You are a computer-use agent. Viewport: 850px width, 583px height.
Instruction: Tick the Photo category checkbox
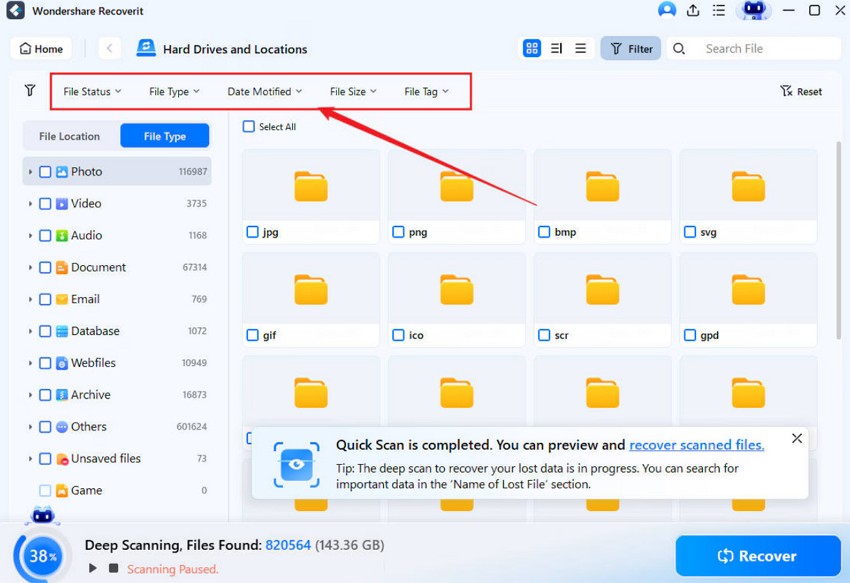coord(45,172)
